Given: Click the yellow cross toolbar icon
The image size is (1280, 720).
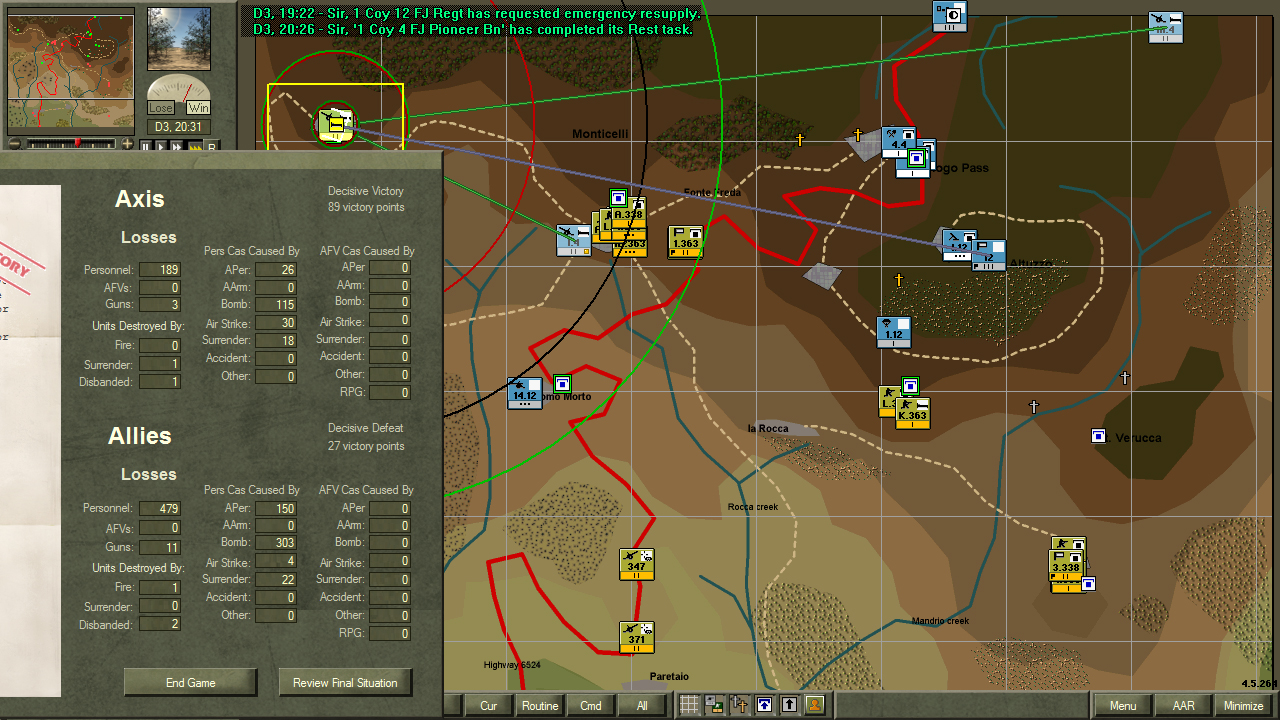Looking at the screenshot, I should pyautogui.click(x=740, y=705).
